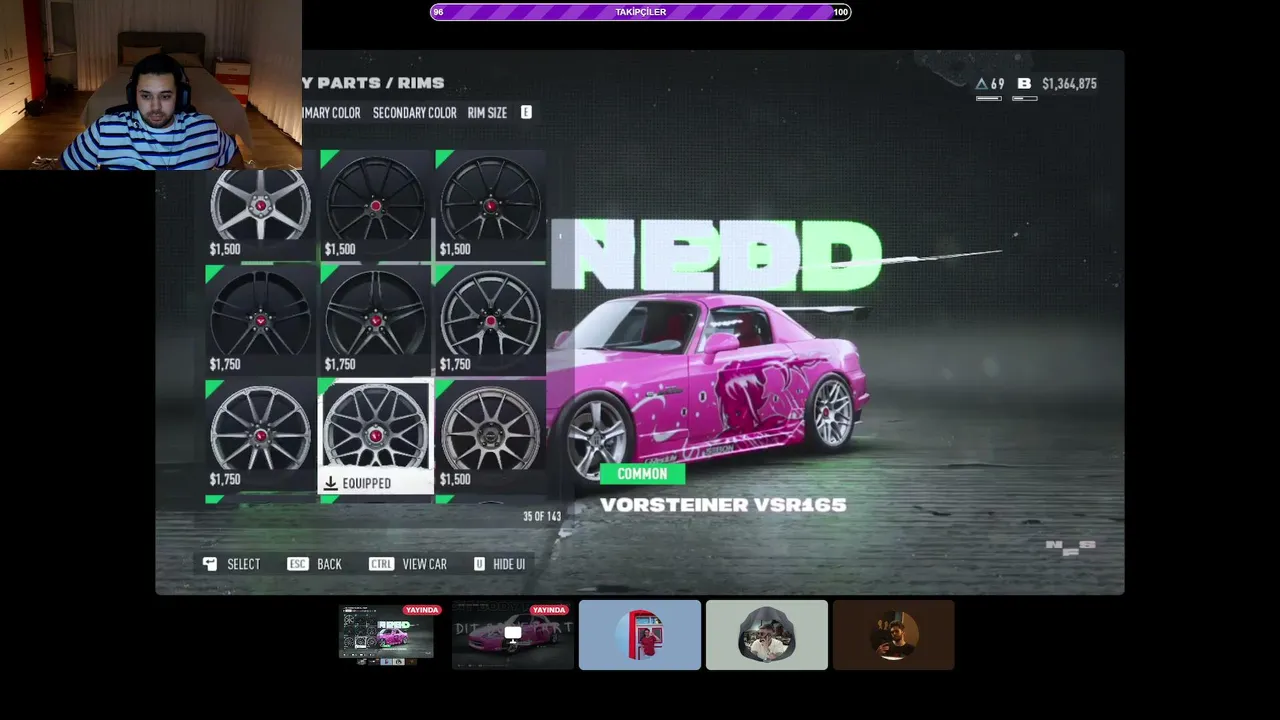The image size is (1280, 720).
Task: Click the TAKİPÇİLER follower progress bar
Action: pyautogui.click(x=640, y=12)
